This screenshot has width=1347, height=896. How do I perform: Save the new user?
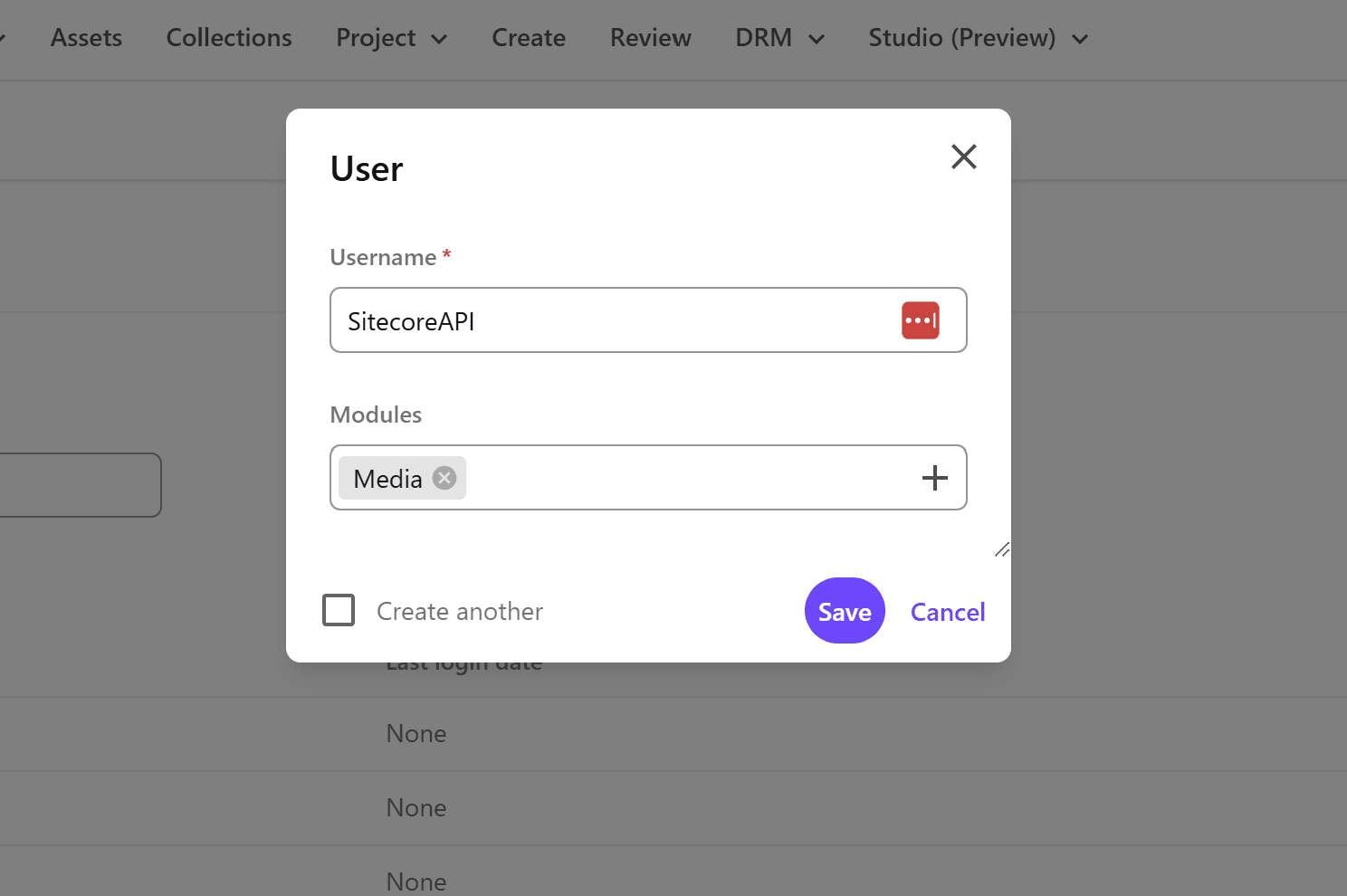pos(844,611)
